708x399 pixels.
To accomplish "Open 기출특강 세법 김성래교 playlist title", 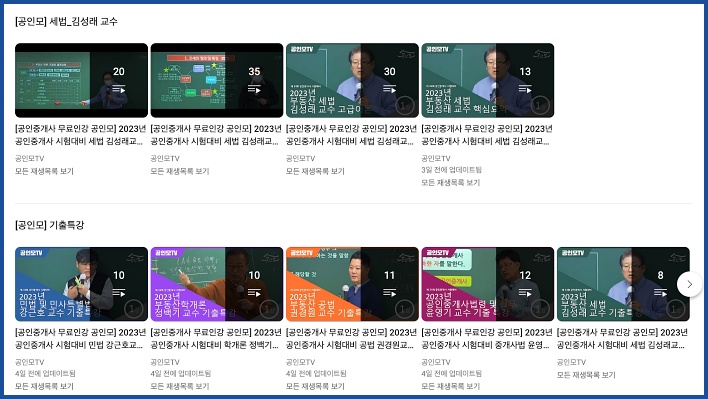I will pyautogui.click(x=622, y=339).
